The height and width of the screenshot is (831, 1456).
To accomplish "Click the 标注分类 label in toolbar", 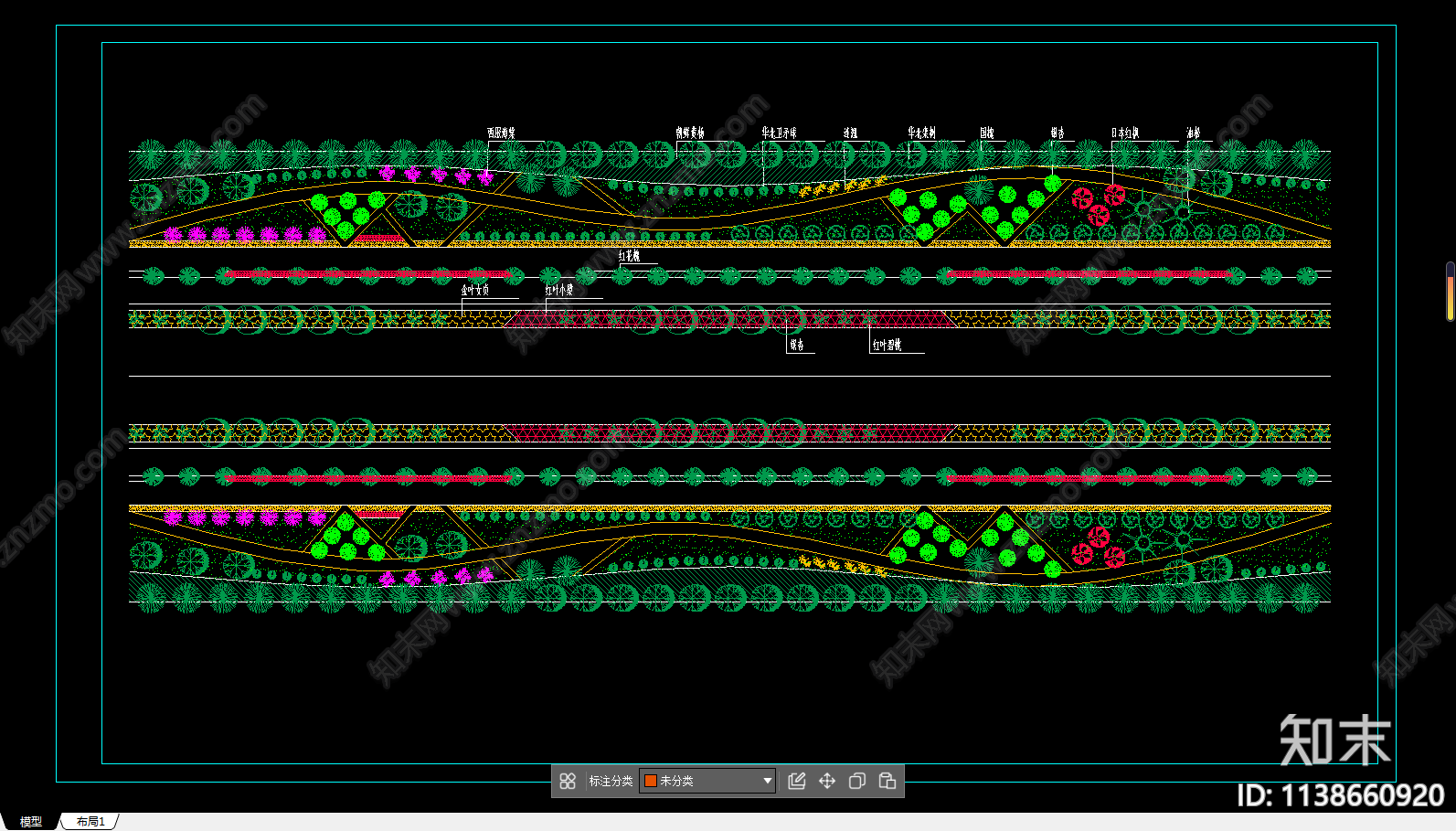I will [611, 781].
